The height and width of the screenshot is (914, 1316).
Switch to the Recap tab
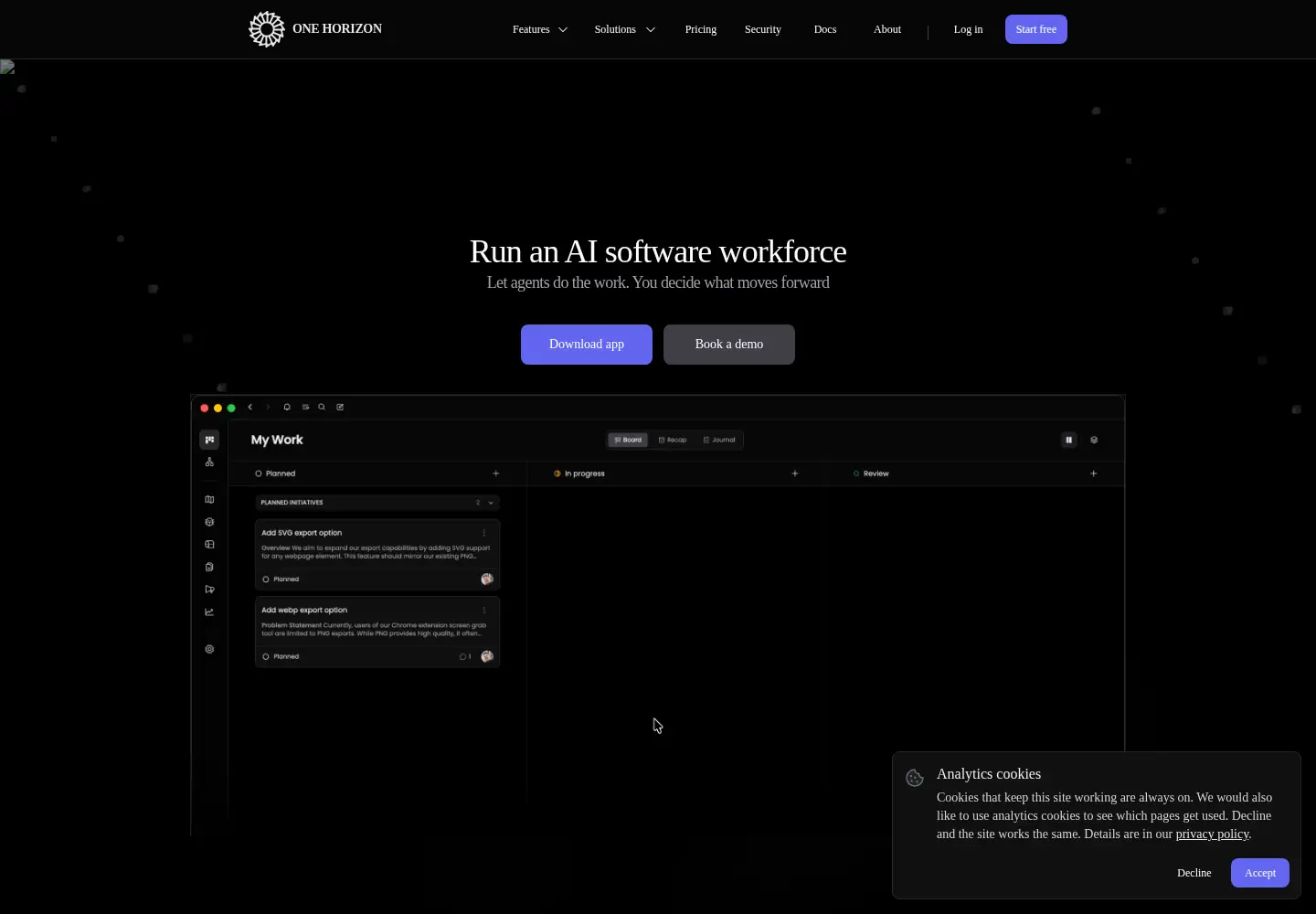[x=673, y=440]
